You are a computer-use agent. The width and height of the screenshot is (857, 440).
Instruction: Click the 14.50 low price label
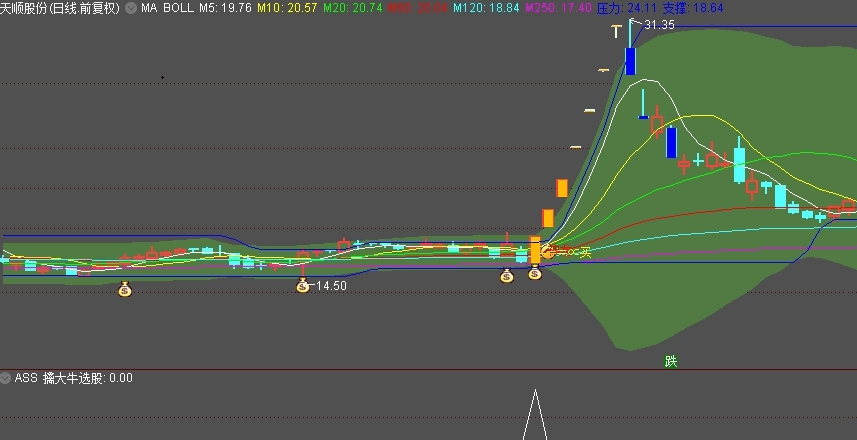click(x=331, y=285)
